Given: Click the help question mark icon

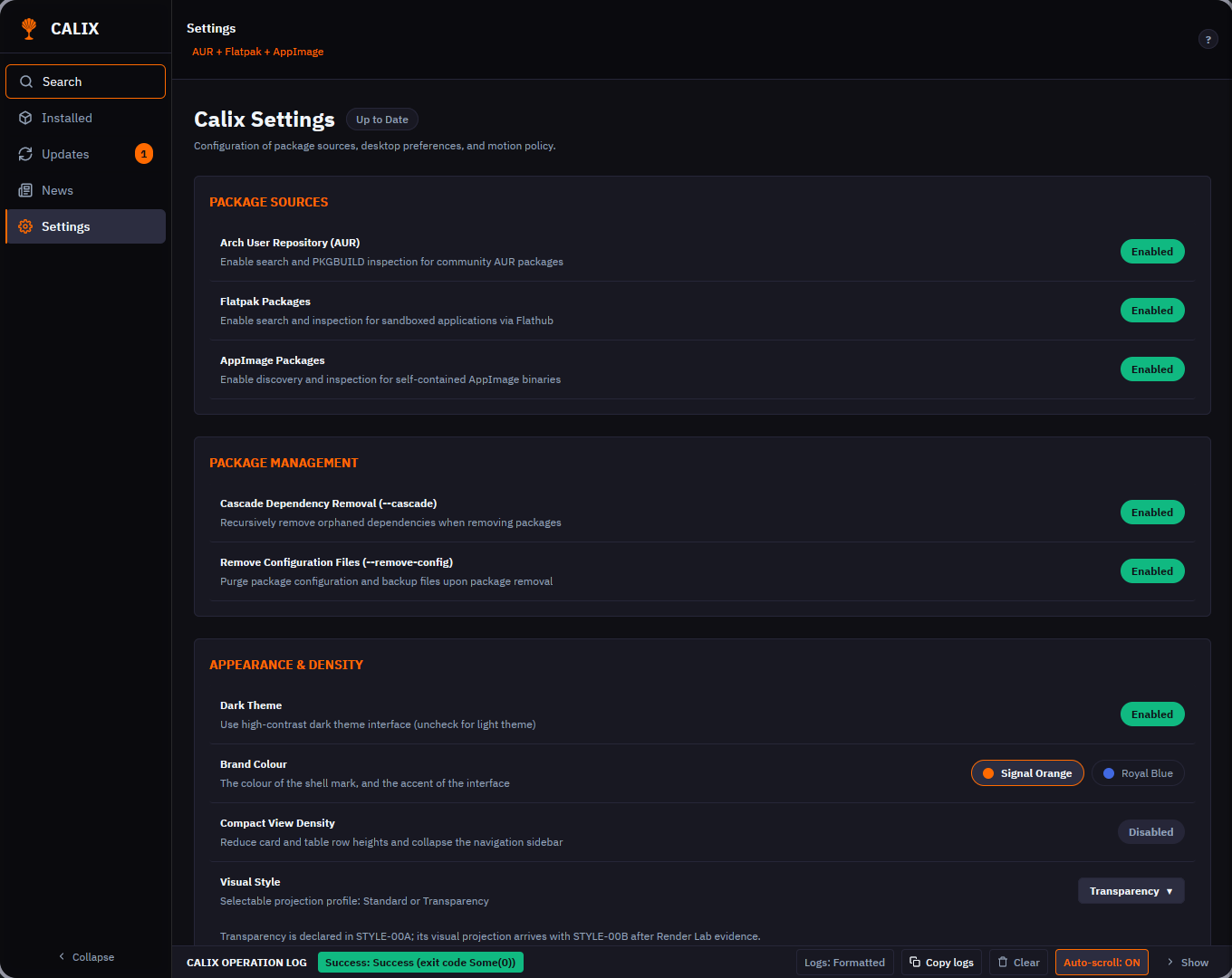Looking at the screenshot, I should pyautogui.click(x=1208, y=39).
